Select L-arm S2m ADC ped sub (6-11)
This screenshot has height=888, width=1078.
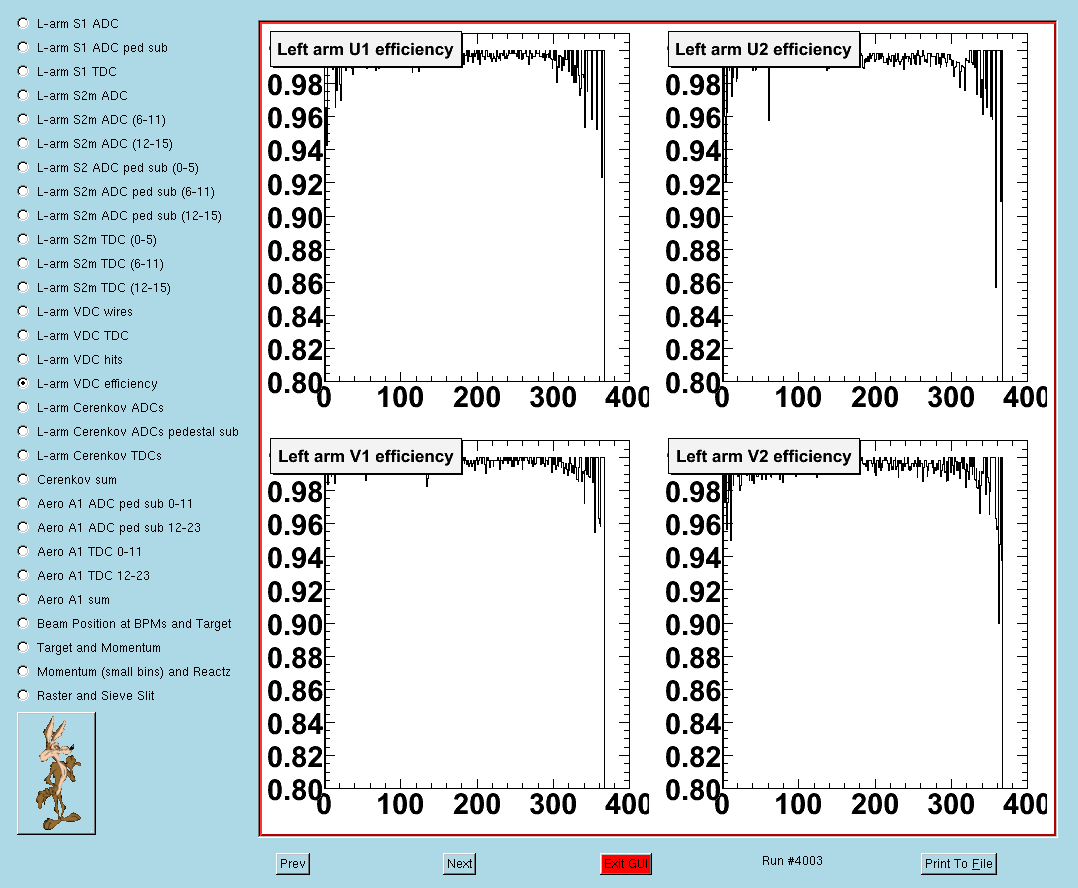pos(23,192)
